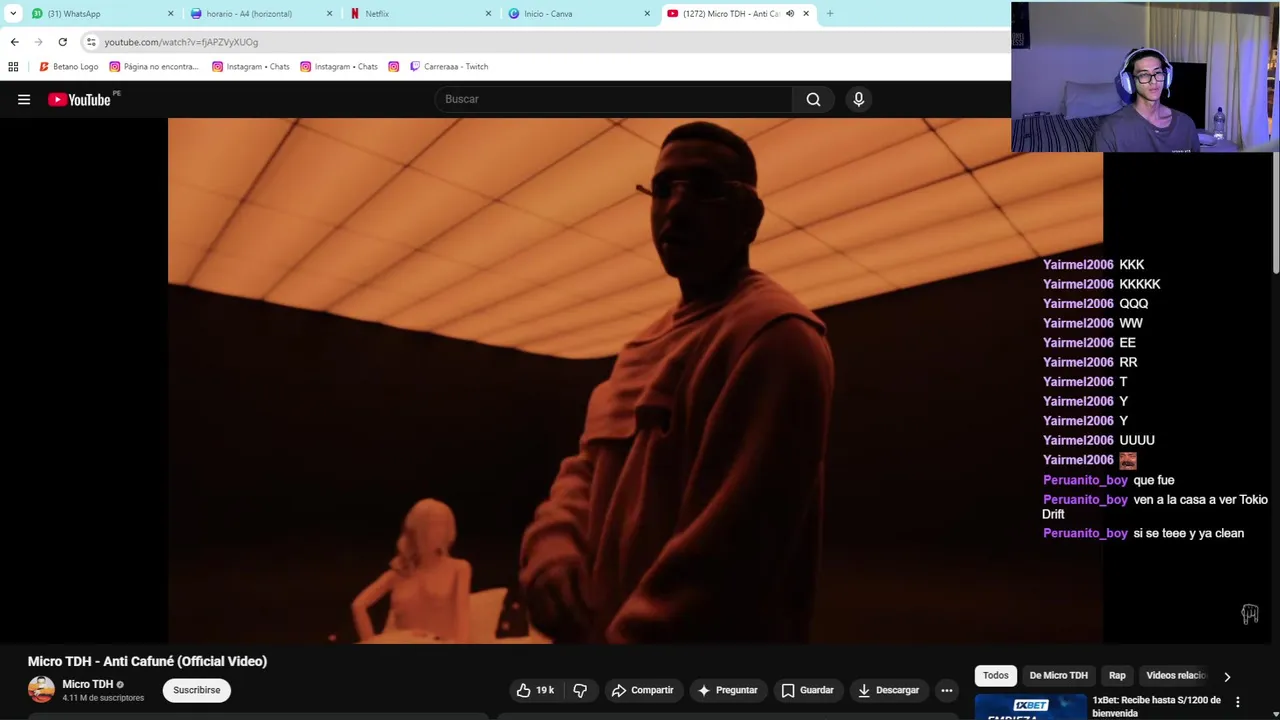Show more filter chips with right chevron
This screenshot has width=1280, height=720.
click(x=1227, y=676)
